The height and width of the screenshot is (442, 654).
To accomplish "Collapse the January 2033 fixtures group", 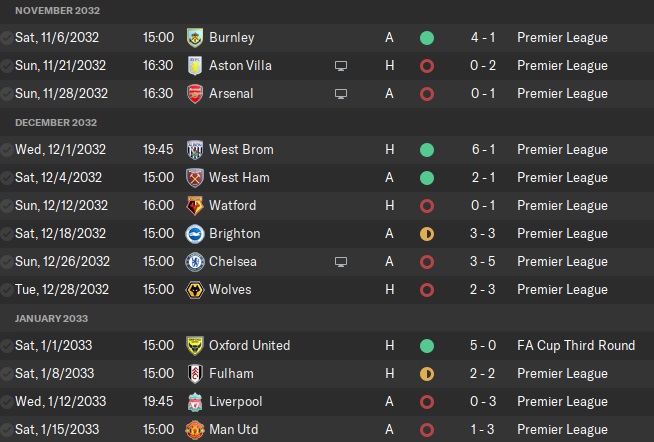I will click(52, 319).
